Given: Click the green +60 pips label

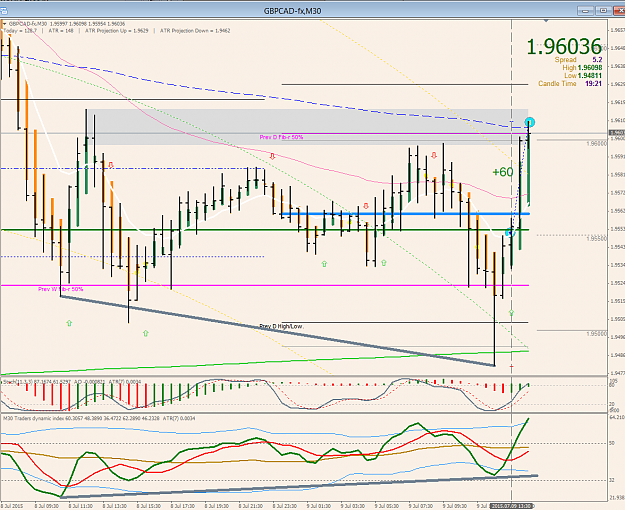Looking at the screenshot, I should click(503, 172).
